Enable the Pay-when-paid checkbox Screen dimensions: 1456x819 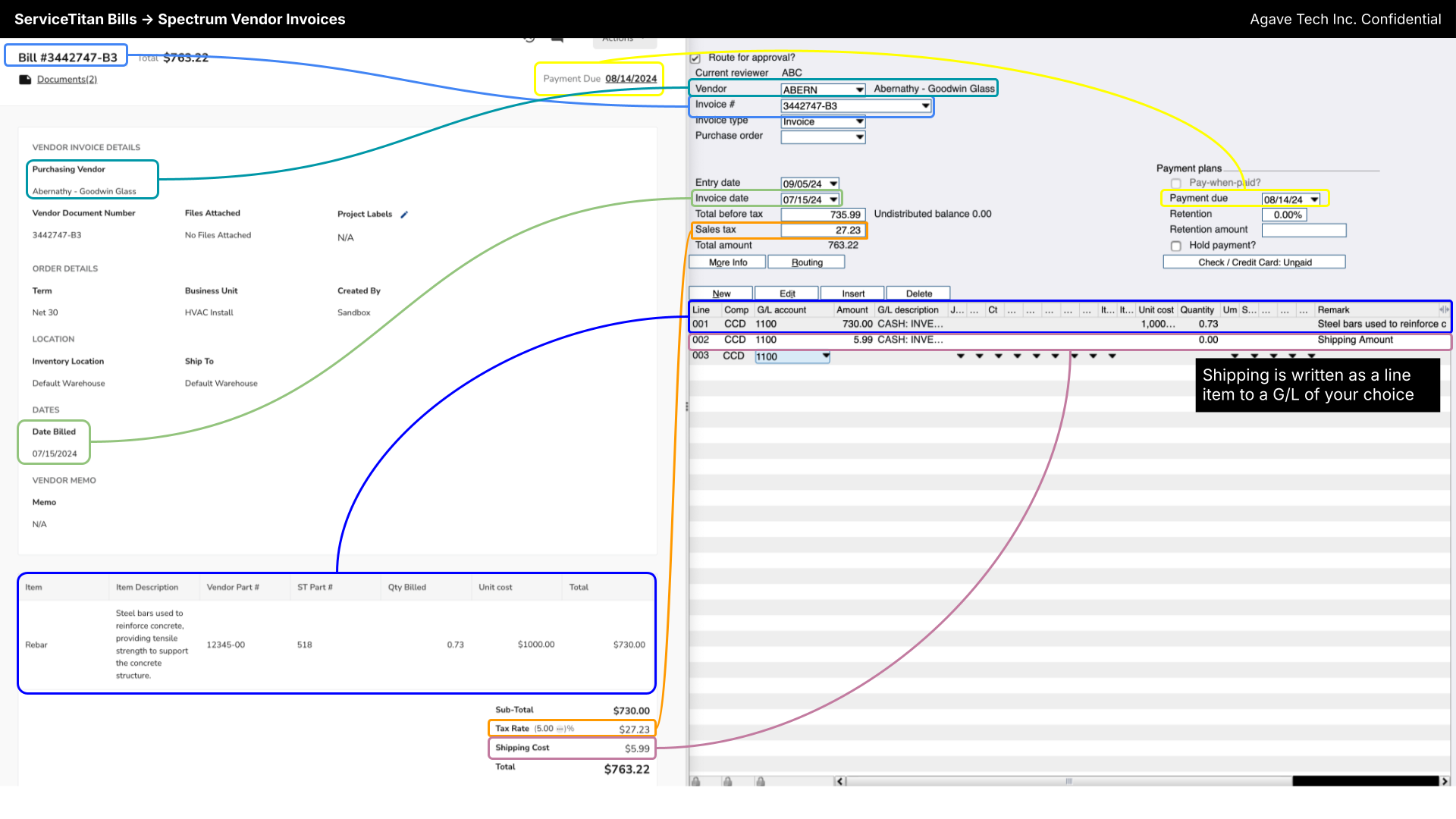pyautogui.click(x=1176, y=182)
